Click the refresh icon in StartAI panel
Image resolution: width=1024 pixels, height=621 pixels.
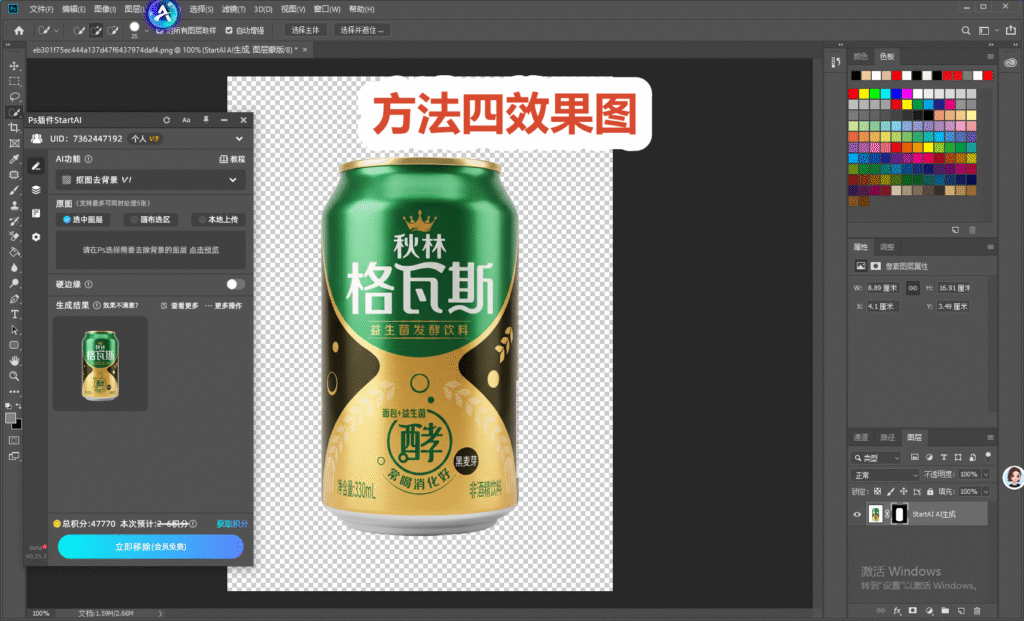pyautogui.click(x=167, y=120)
